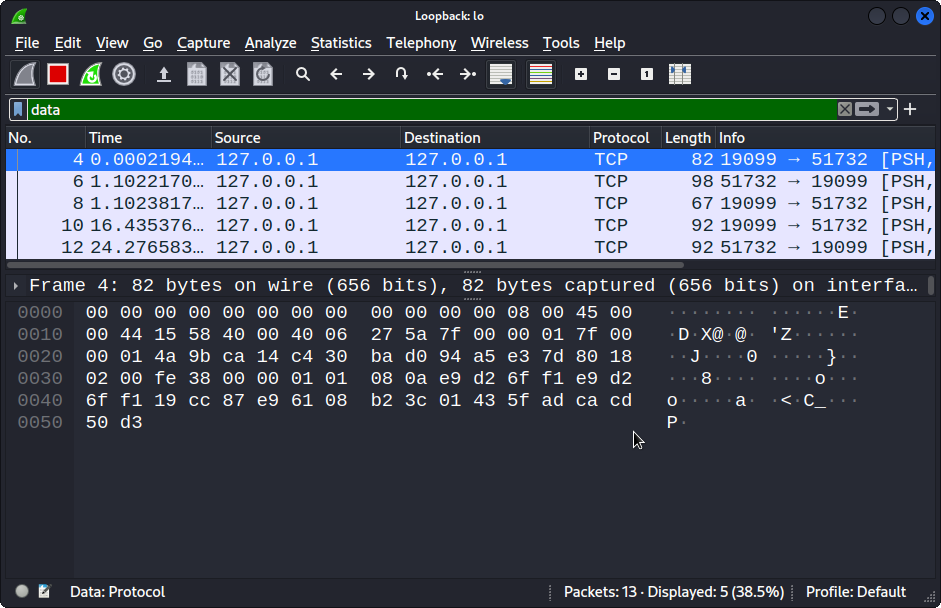Sort by the Destination column header
Image resolution: width=941 pixels, height=608 pixels.
click(x=495, y=138)
